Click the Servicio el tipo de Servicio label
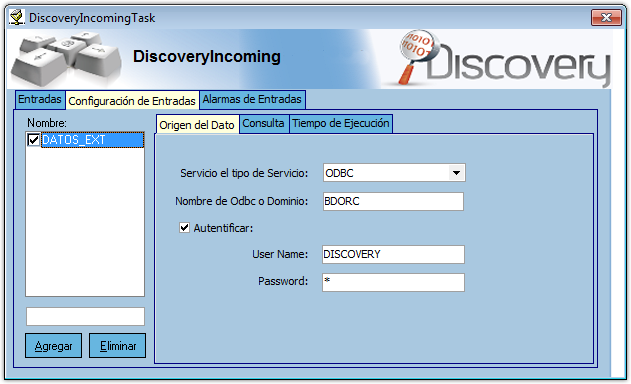The height and width of the screenshot is (384, 631). [244, 173]
